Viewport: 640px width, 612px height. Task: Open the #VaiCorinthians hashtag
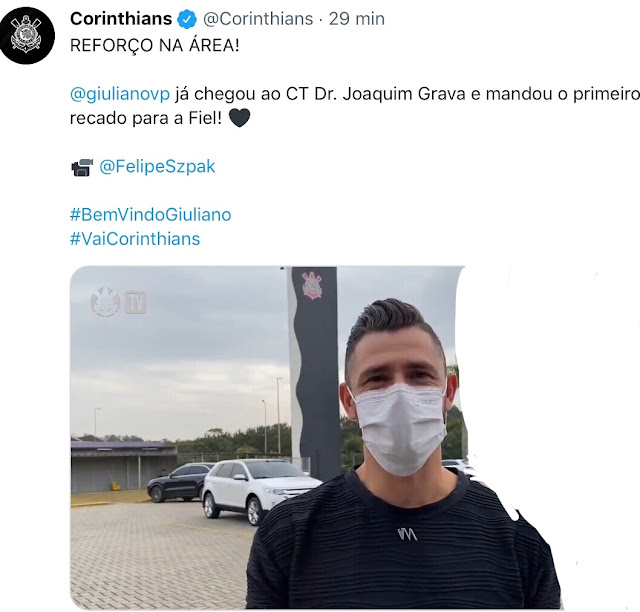pos(135,239)
